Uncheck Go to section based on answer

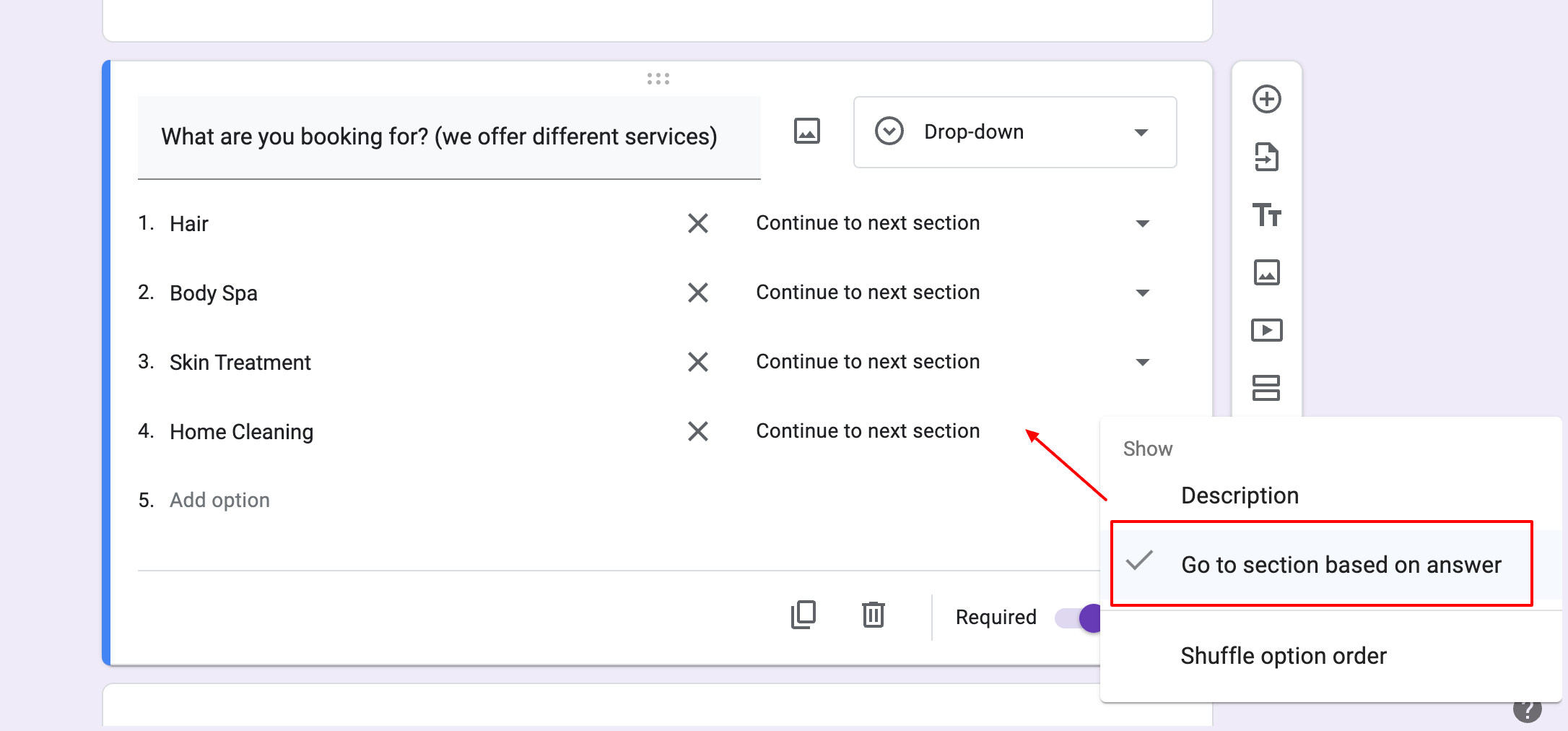coord(1340,565)
